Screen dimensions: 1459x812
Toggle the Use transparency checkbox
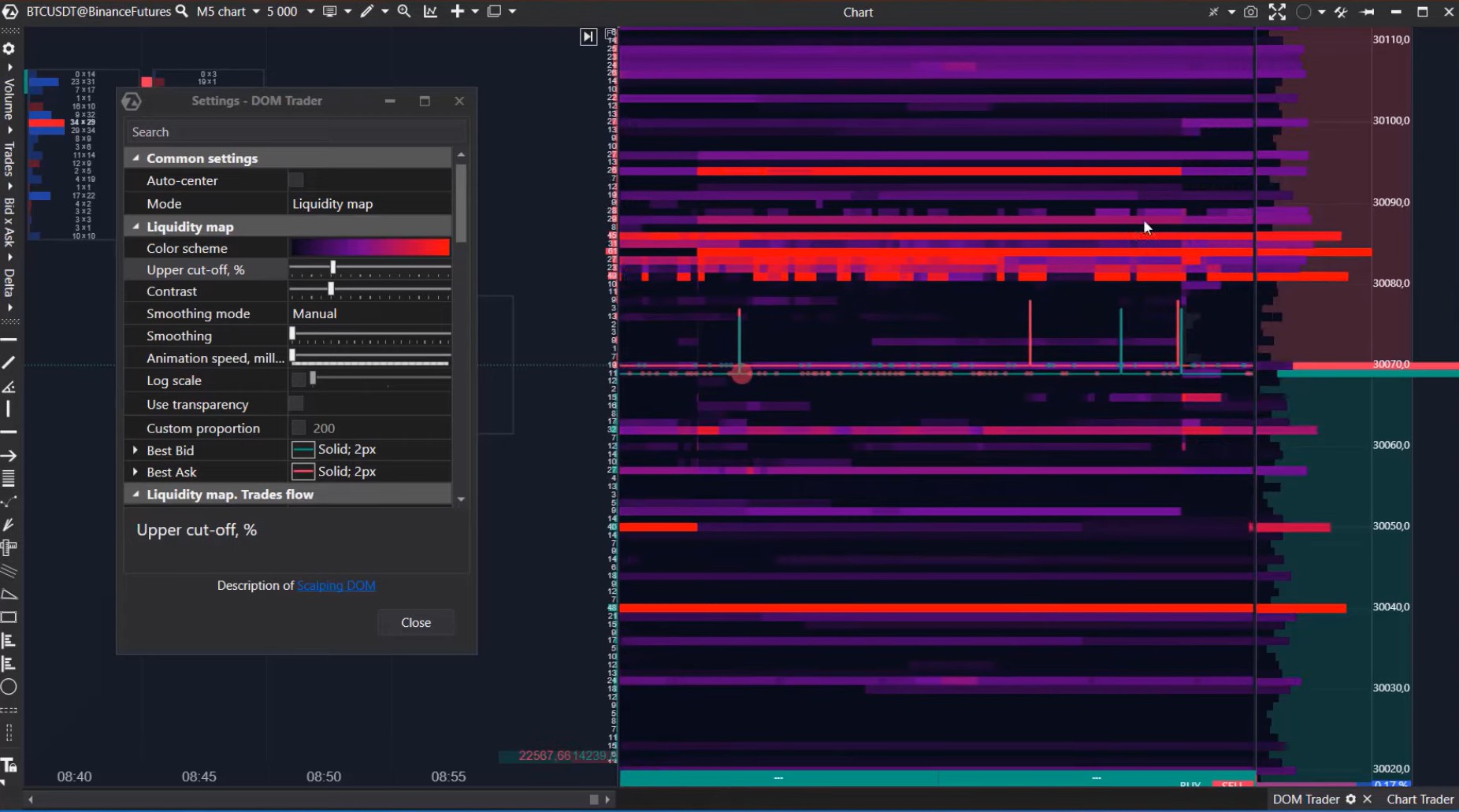click(x=296, y=404)
